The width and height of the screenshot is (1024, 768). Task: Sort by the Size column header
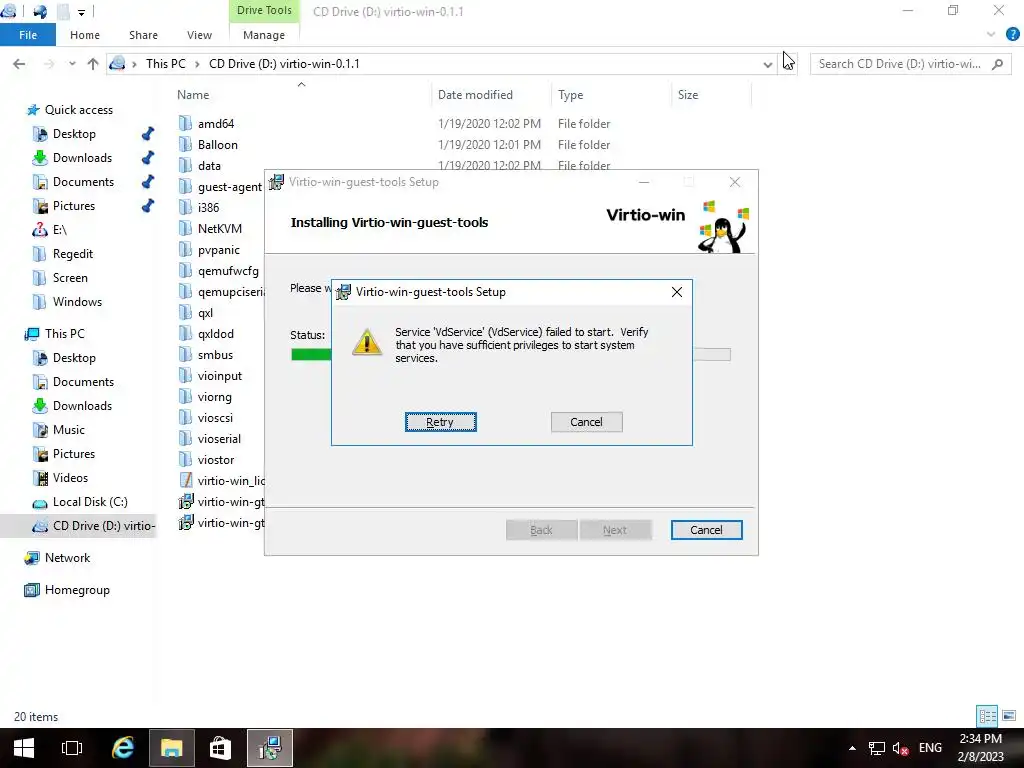coord(688,95)
